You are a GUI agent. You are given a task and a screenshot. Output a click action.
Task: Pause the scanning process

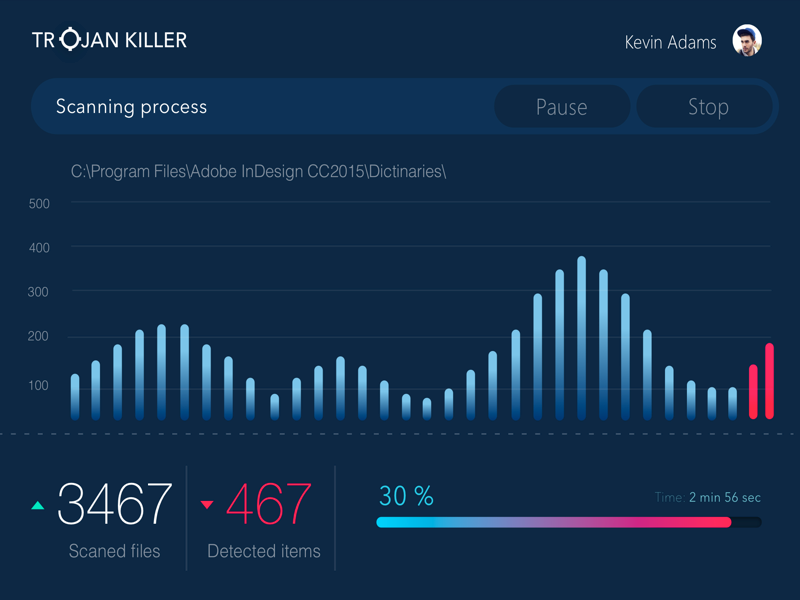pyautogui.click(x=562, y=107)
